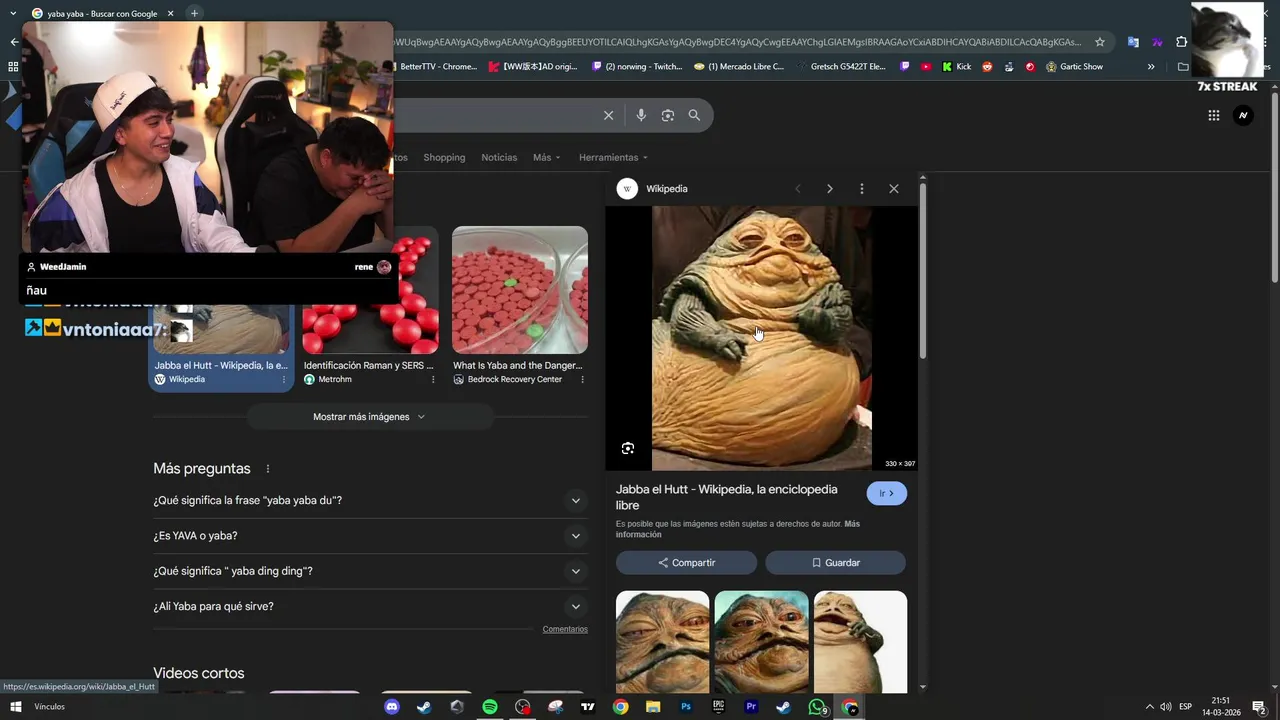The height and width of the screenshot is (720, 1280).
Task: Open the Windows Start menu
Action: pyautogui.click(x=15, y=707)
